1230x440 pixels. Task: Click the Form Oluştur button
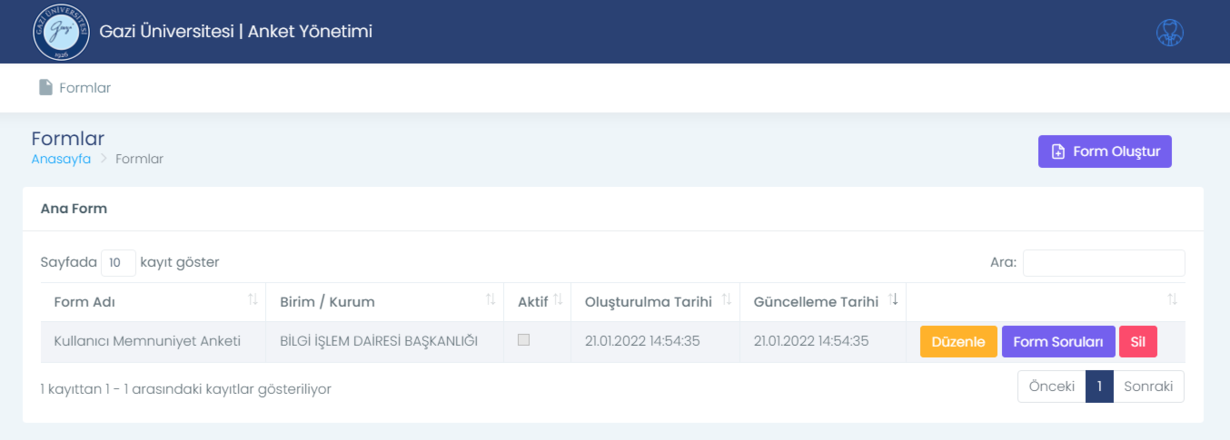click(1105, 151)
